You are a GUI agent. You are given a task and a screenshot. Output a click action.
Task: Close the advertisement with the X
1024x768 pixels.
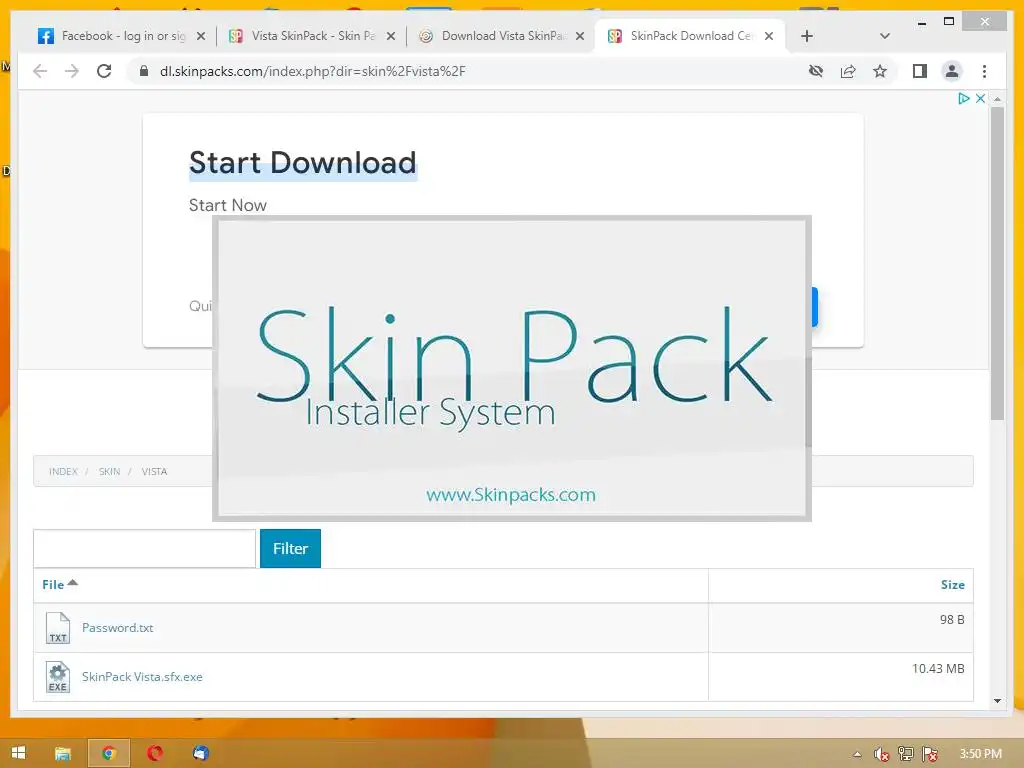pyautogui.click(x=980, y=99)
